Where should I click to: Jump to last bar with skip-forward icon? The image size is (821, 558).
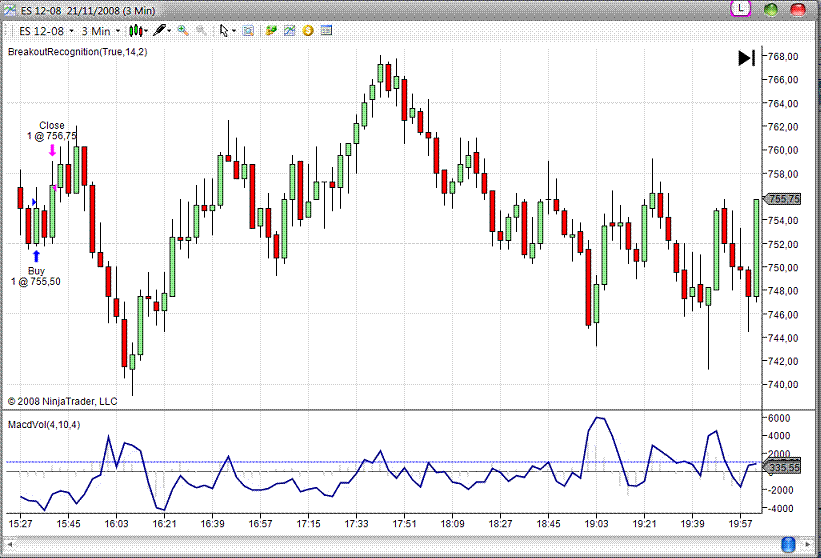click(x=747, y=58)
